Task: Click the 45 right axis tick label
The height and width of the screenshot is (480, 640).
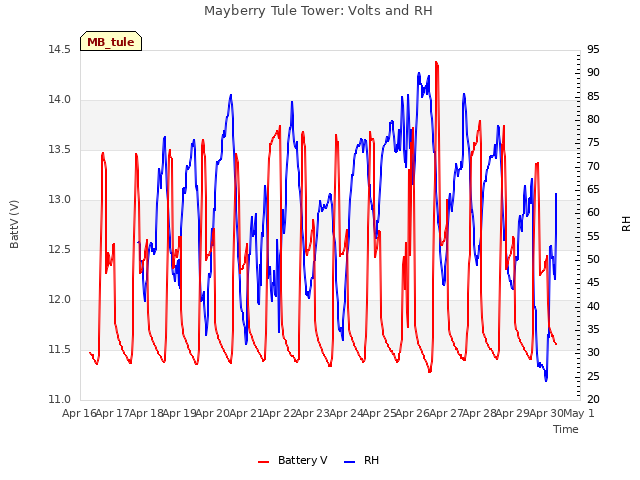Action: pyautogui.click(x=593, y=282)
